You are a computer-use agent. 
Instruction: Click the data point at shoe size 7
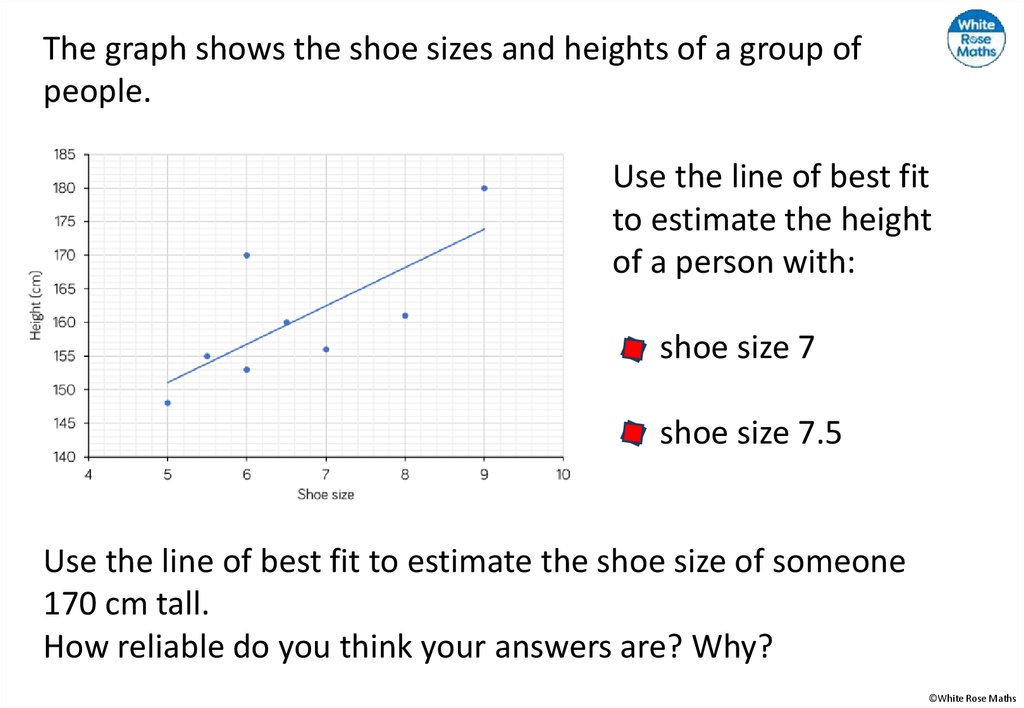326,349
